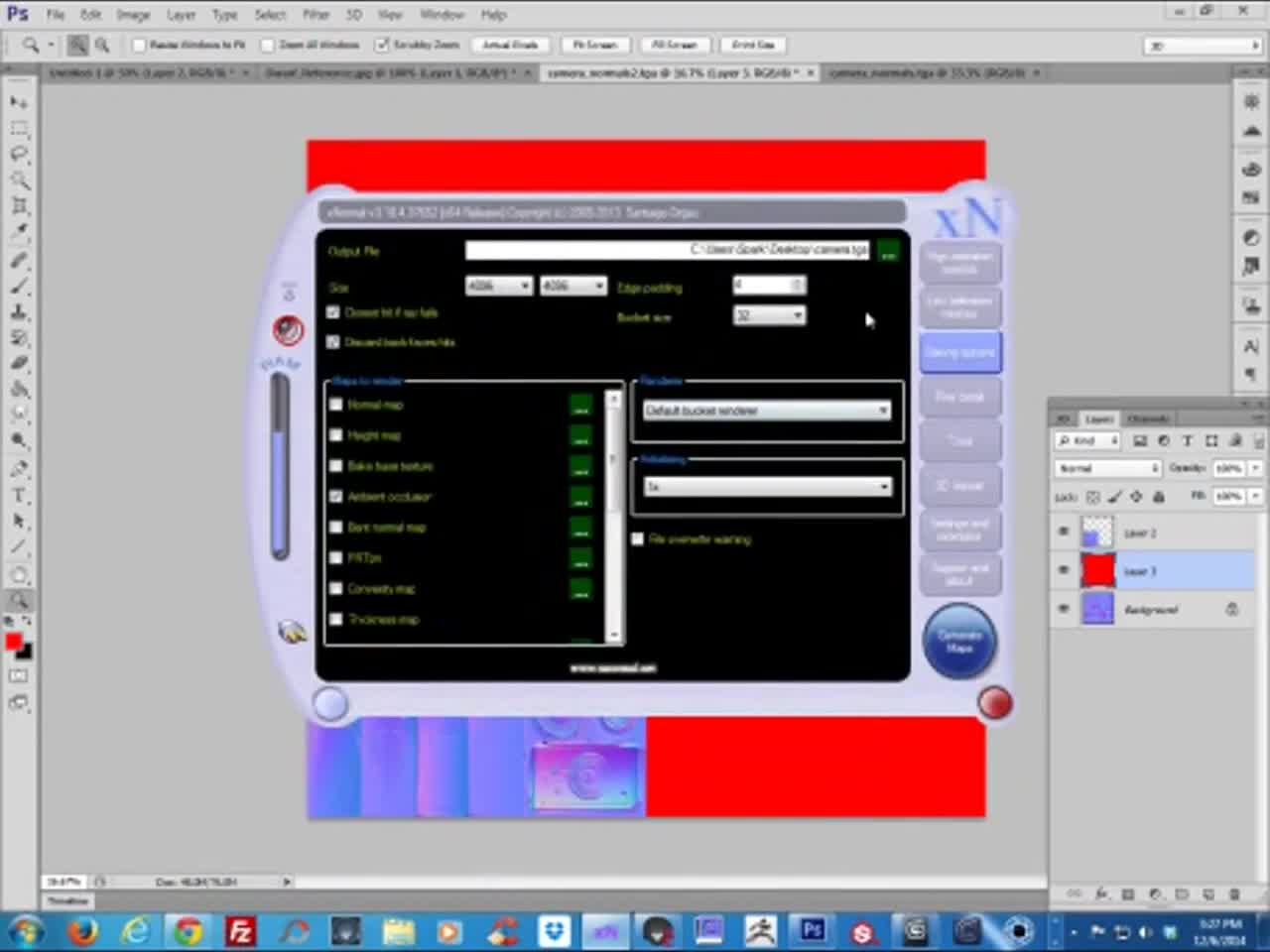Open the Antialiasing 1x dropdown
Viewport: 1270px width, 952px height.
(x=767, y=487)
